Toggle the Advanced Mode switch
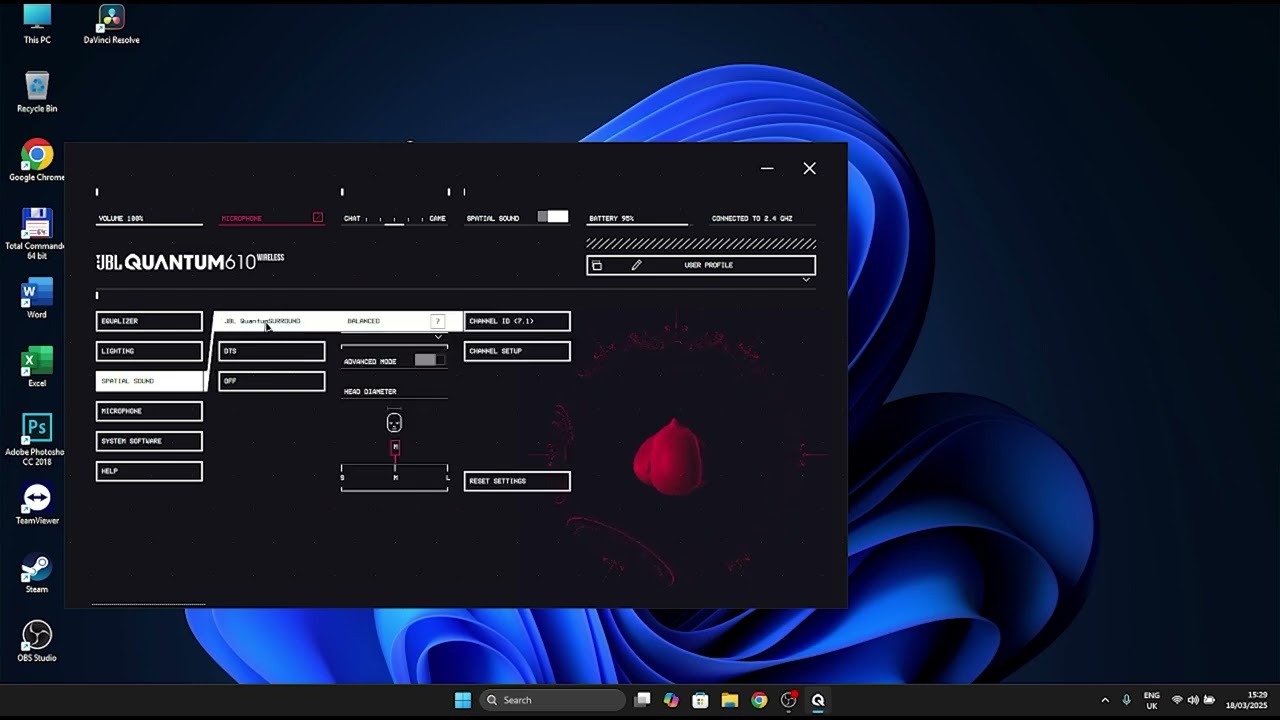The height and width of the screenshot is (720, 1280). (x=429, y=360)
